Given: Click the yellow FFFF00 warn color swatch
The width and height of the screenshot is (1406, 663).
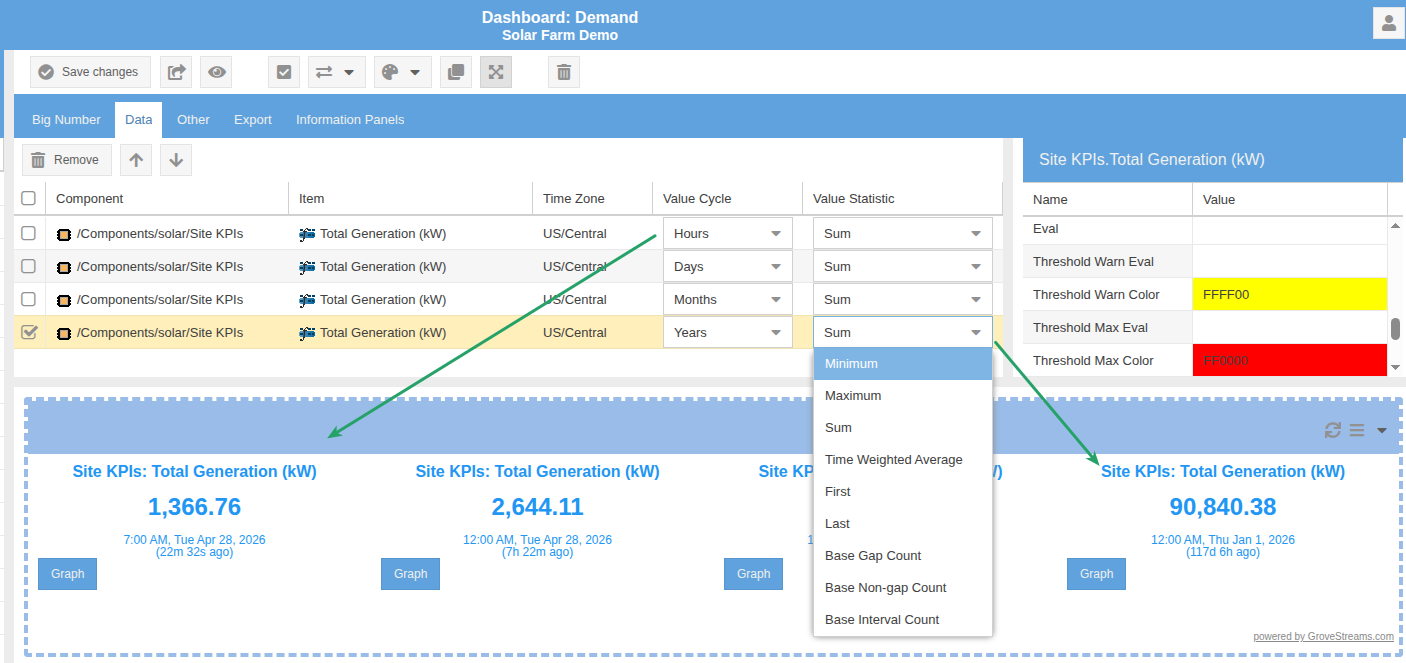Looking at the screenshot, I should (1290, 294).
